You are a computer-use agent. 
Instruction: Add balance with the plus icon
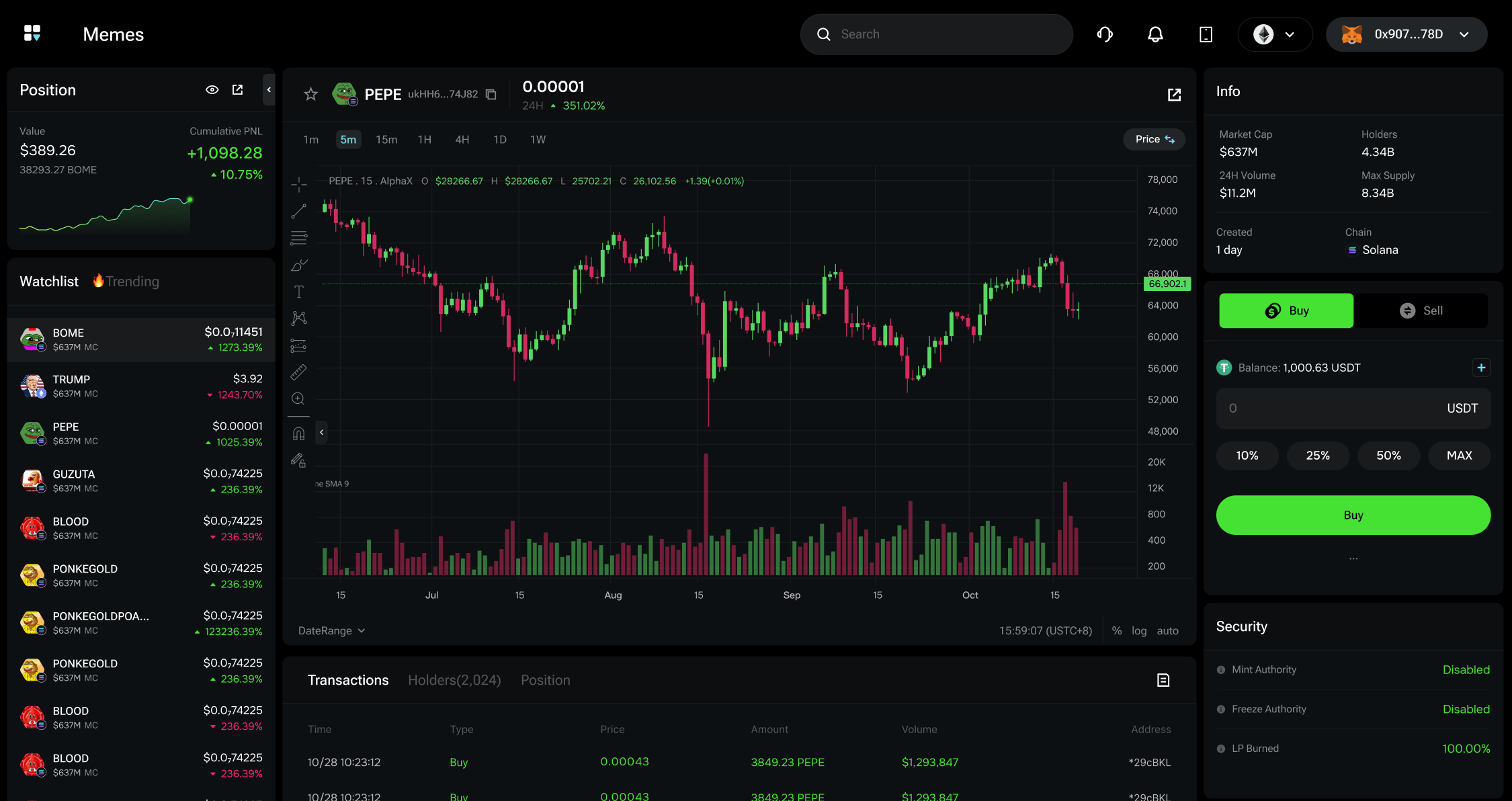tap(1481, 368)
